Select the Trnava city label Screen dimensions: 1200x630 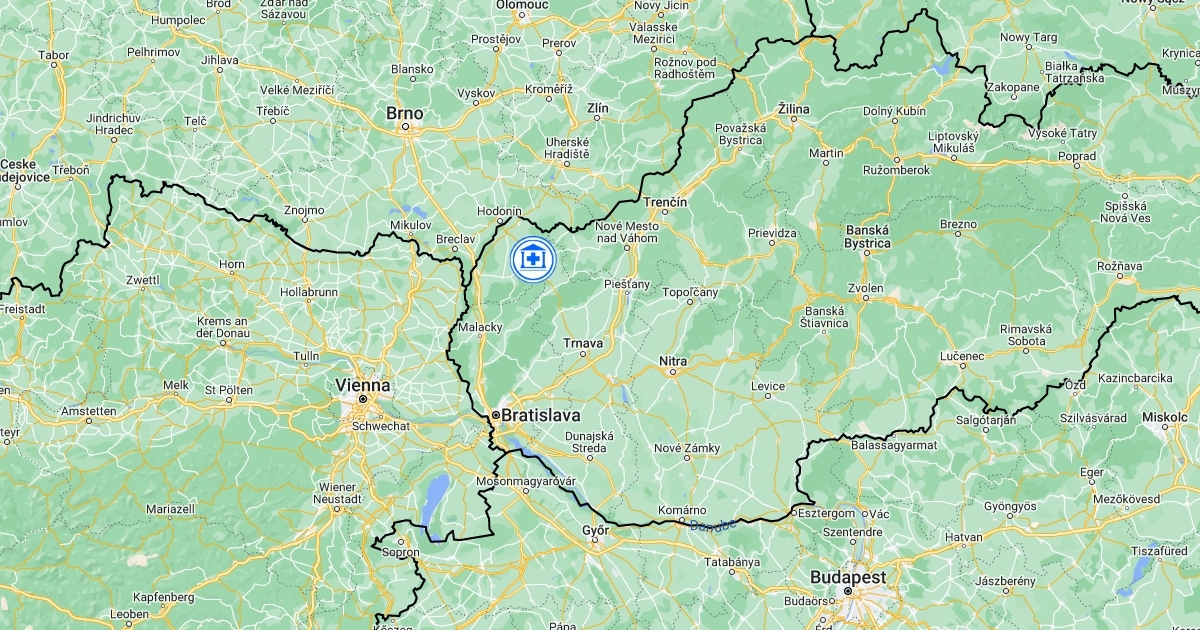(x=584, y=343)
